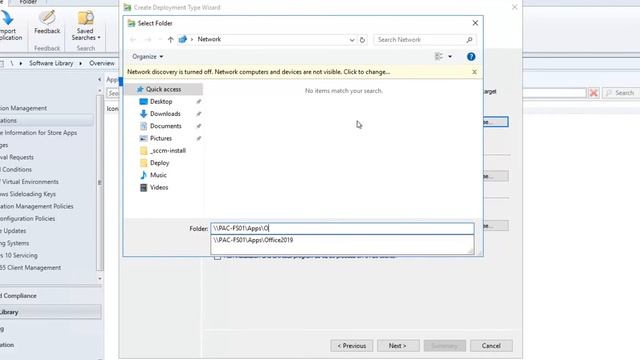This screenshot has width=640, height=360.
Task: Dismiss the network discovery notification bar
Action: [474, 72]
